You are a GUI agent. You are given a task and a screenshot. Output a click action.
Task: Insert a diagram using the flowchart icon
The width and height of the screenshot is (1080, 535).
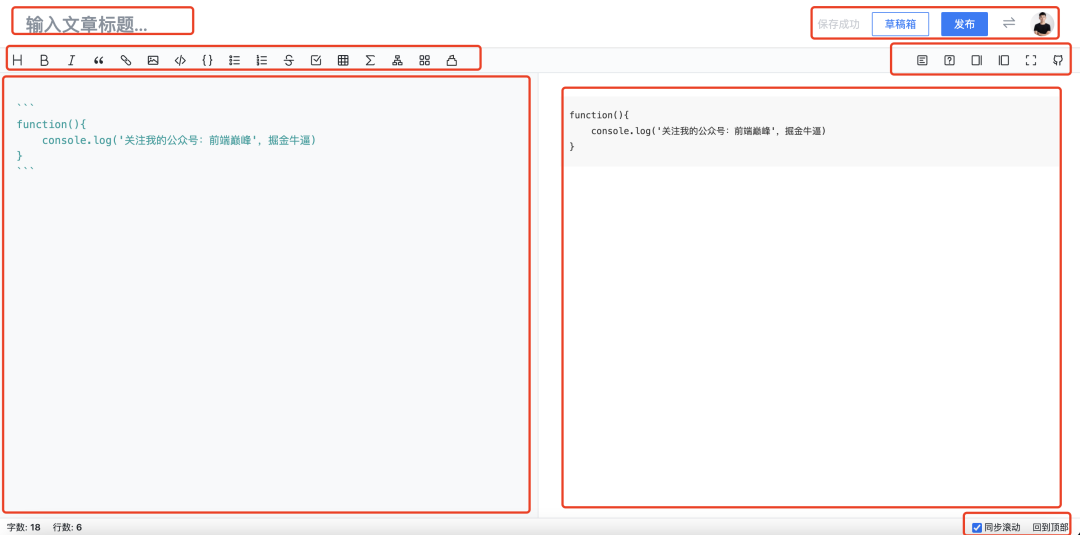(397, 61)
